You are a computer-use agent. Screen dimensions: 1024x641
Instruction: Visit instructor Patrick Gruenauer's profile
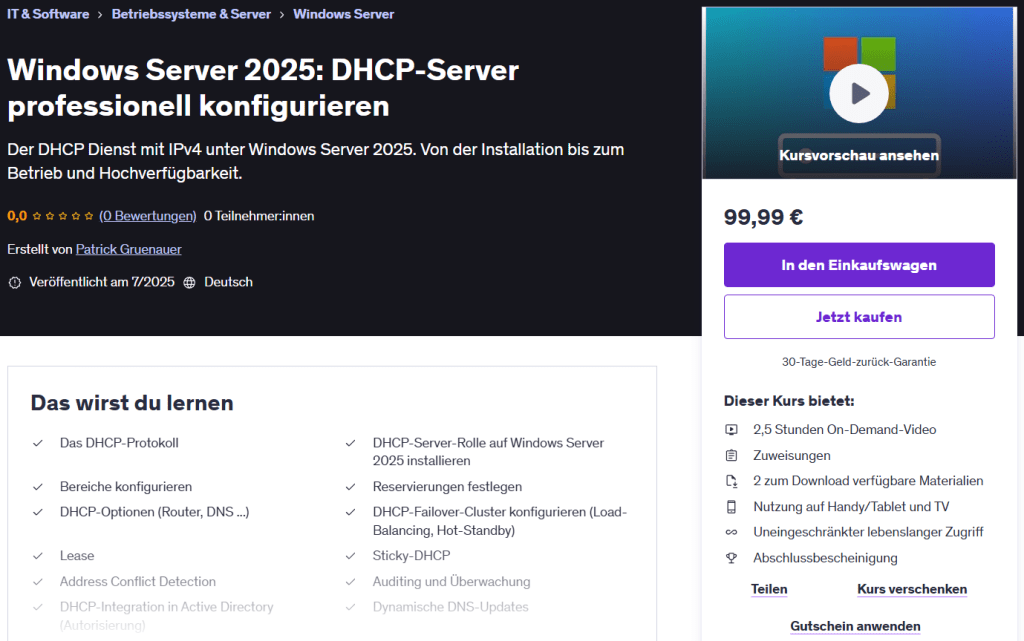[129, 249]
